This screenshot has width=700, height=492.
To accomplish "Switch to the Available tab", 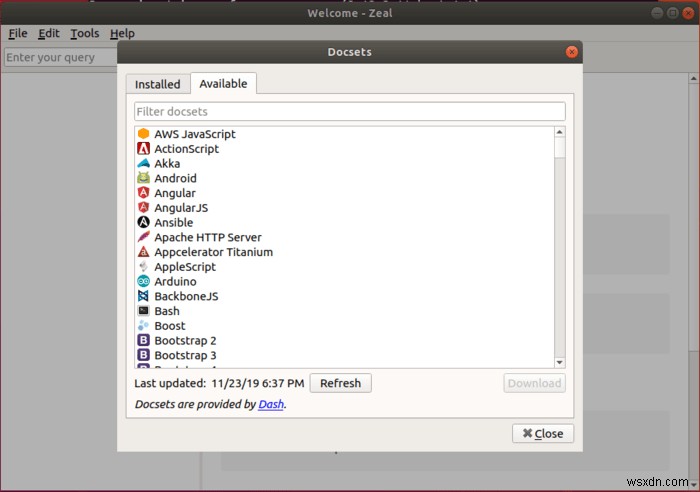I will 223,83.
